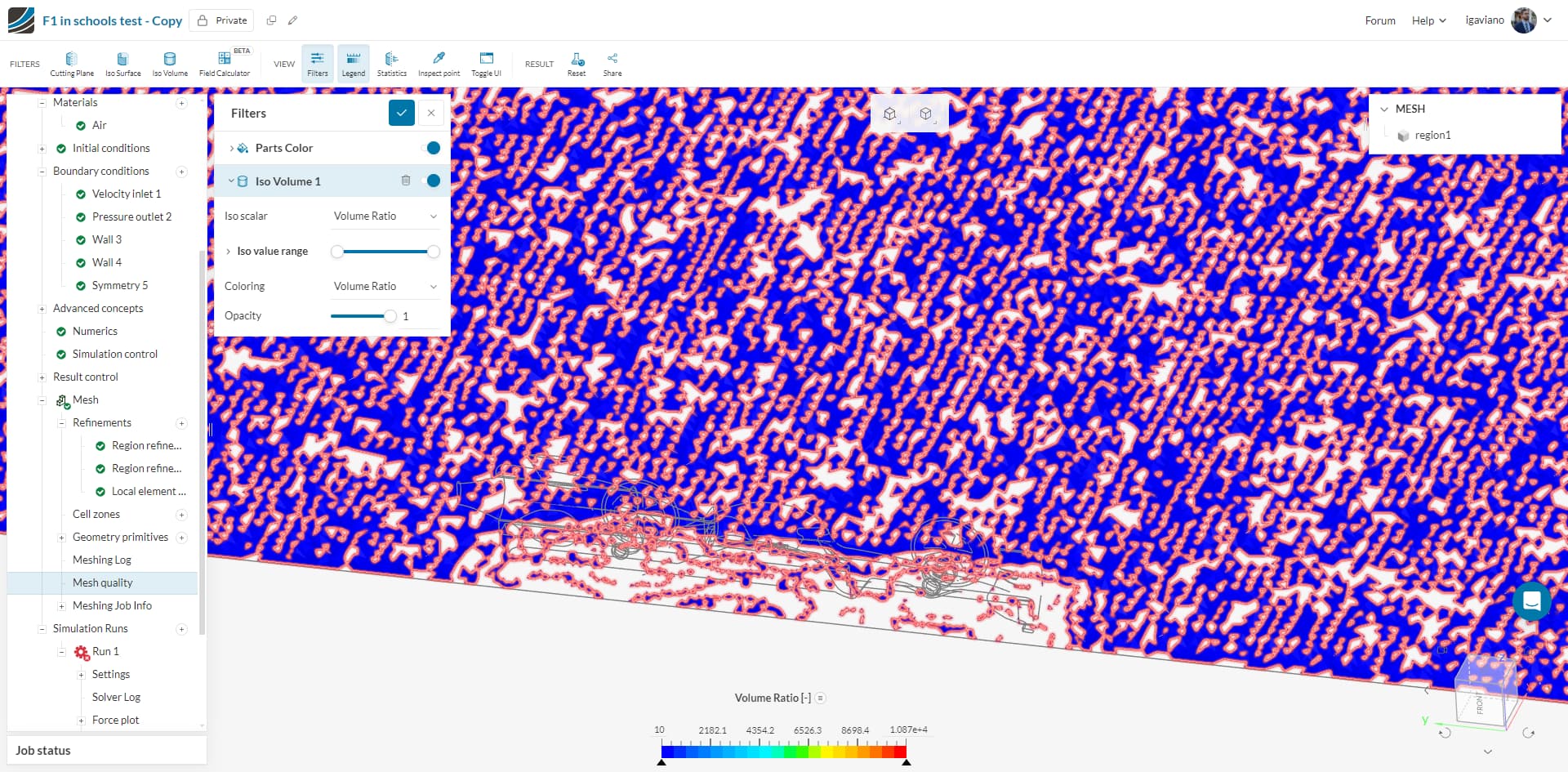Select Mesh quality in the simulation tree
The image size is (1568, 772).
(103, 582)
